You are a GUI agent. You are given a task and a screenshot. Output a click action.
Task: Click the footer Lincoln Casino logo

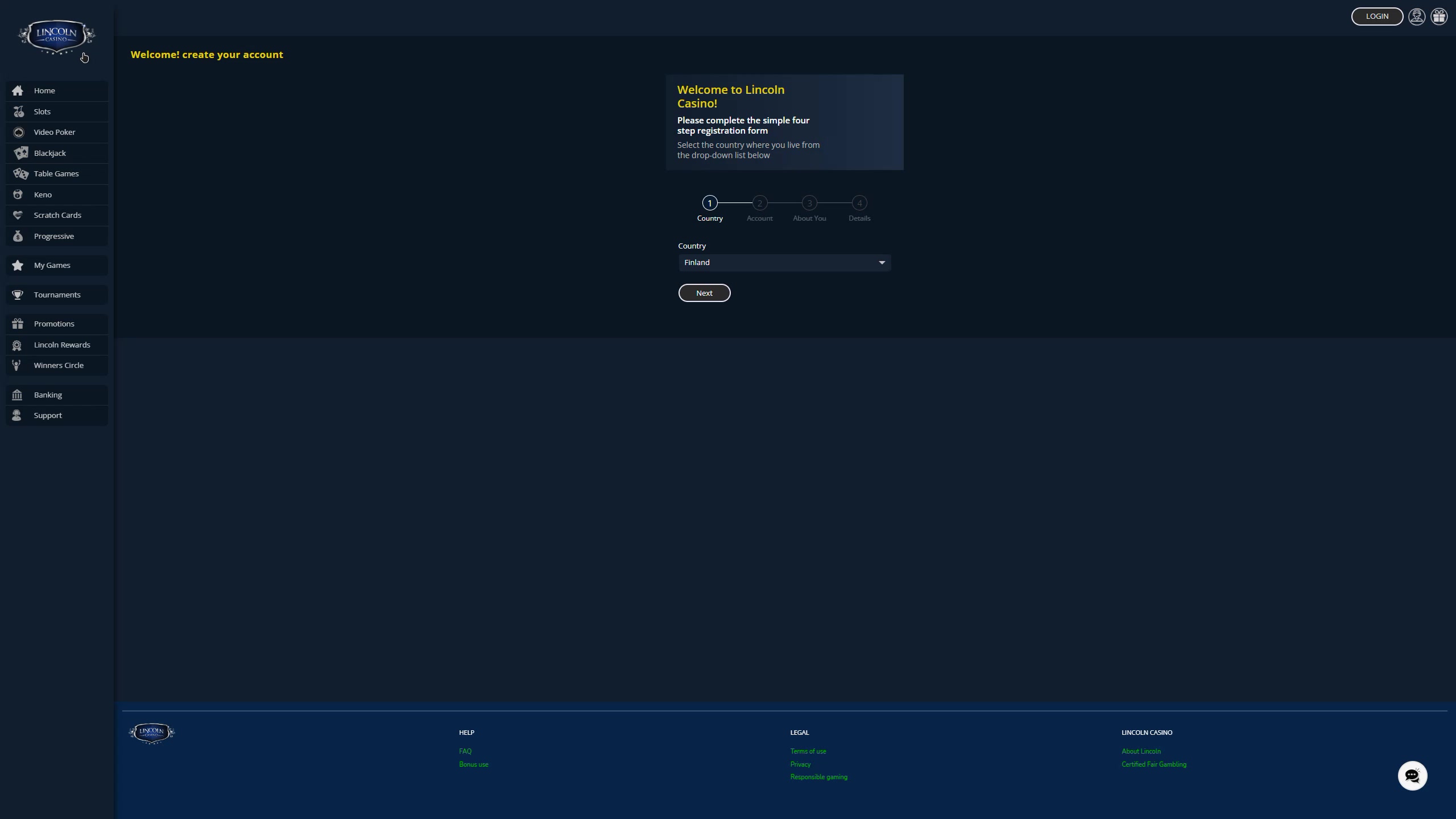151,733
